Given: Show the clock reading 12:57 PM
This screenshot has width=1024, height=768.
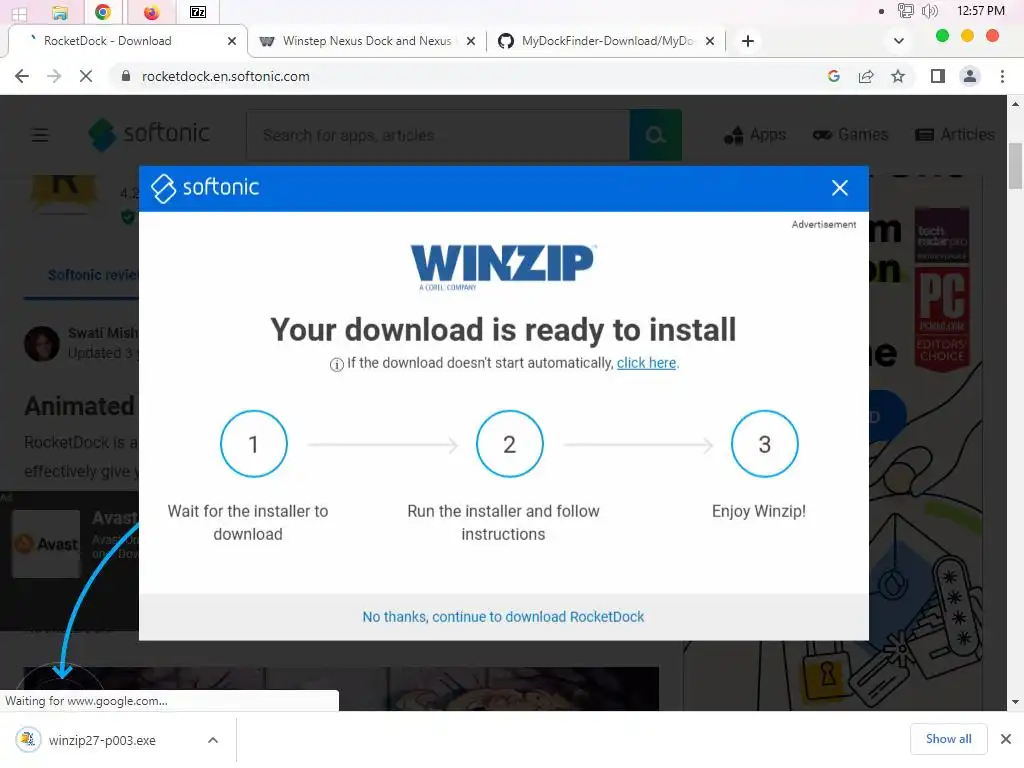Looking at the screenshot, I should [x=980, y=10].
